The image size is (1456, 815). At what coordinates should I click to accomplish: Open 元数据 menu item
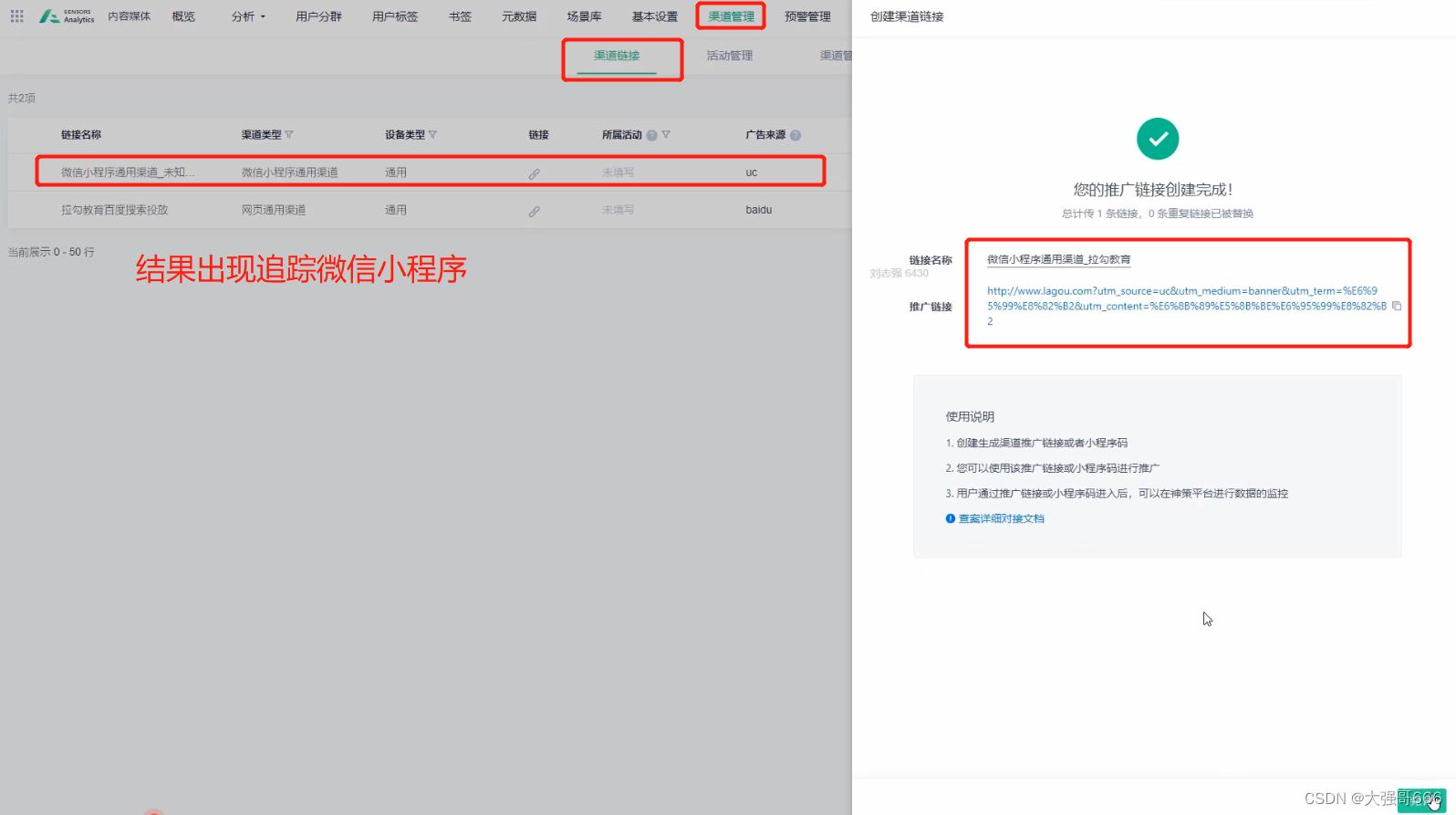click(519, 16)
